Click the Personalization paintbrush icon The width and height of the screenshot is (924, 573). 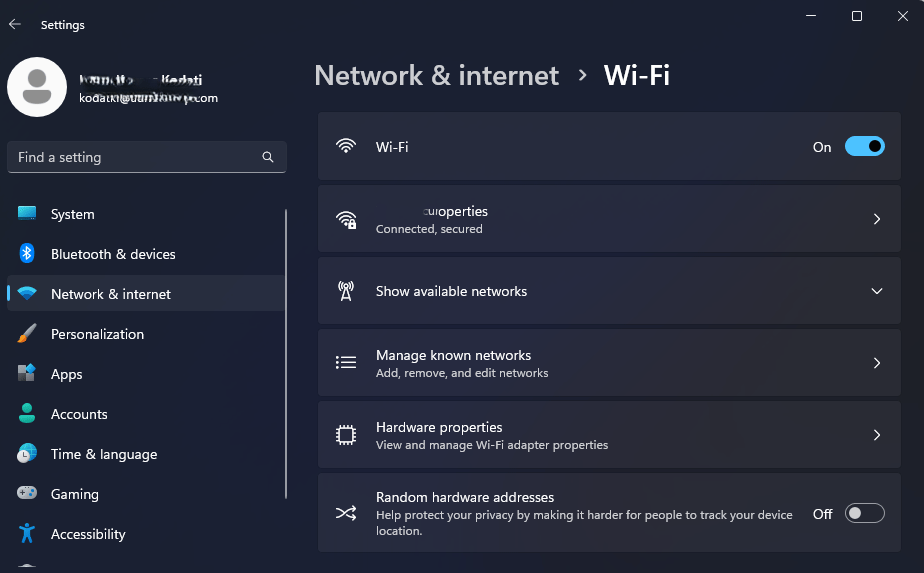27,334
